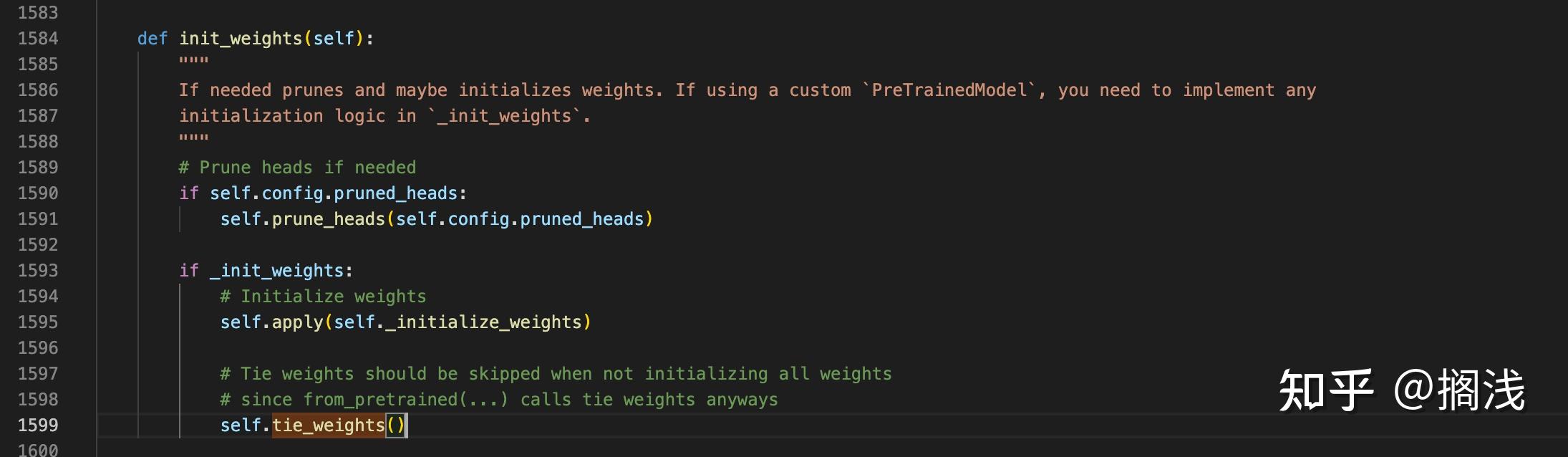Screen dimensions: 1568x457
Task: Place cursor on the prune_heads method call
Action: click(x=328, y=219)
